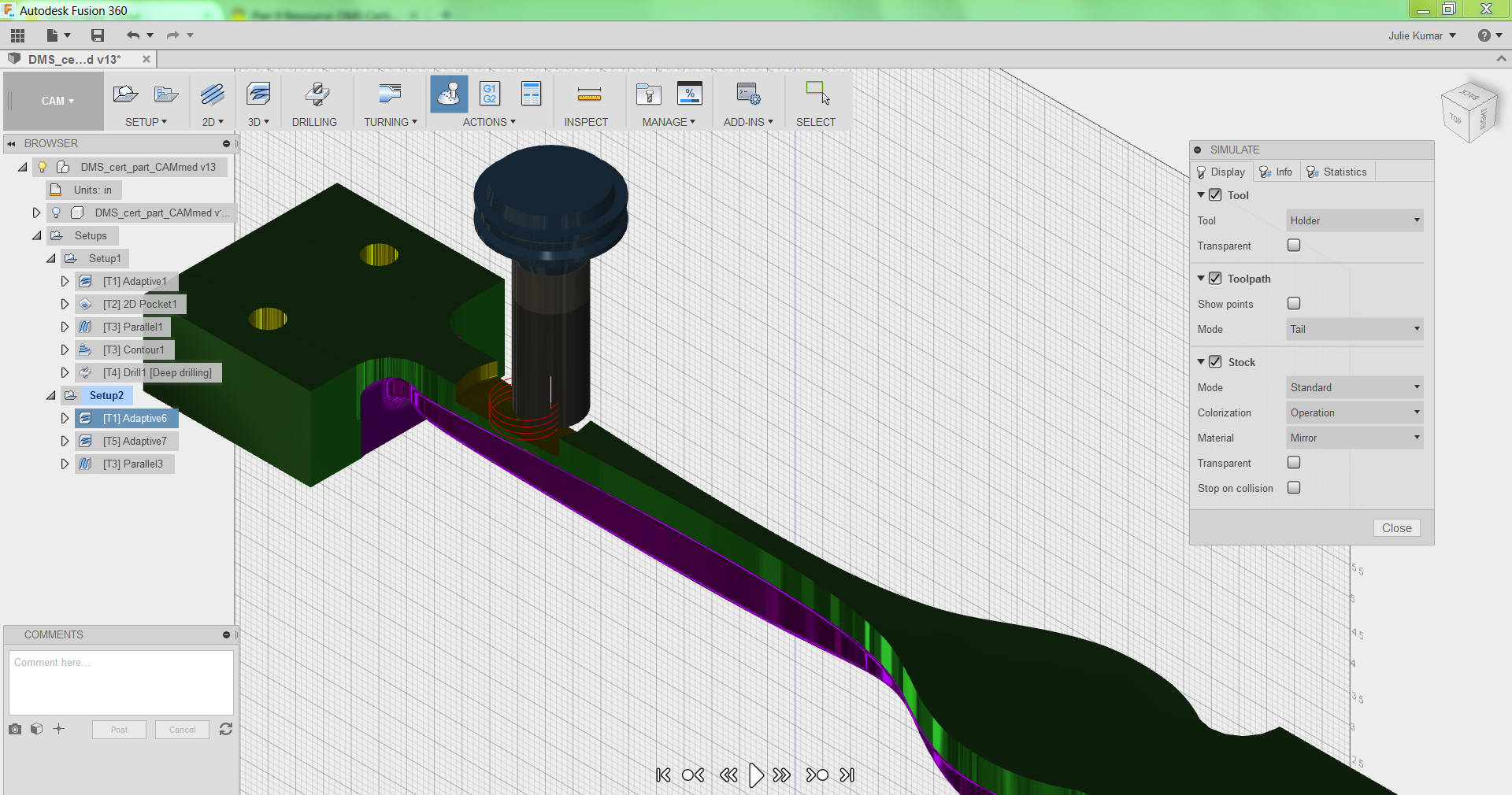Open the Toolpath Mode Tail dropdown
This screenshot has height=795, width=1512.
pyautogui.click(x=1354, y=329)
